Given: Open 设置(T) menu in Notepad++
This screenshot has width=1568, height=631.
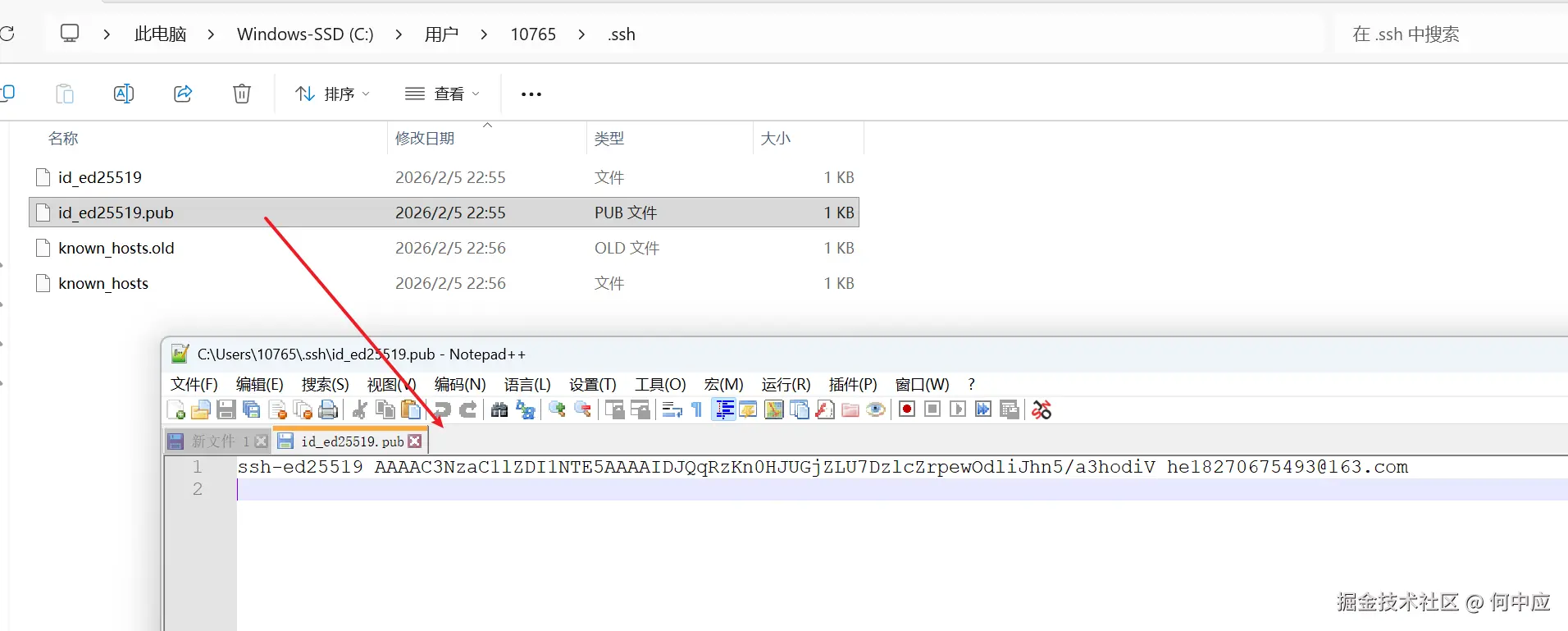Looking at the screenshot, I should pos(593,384).
